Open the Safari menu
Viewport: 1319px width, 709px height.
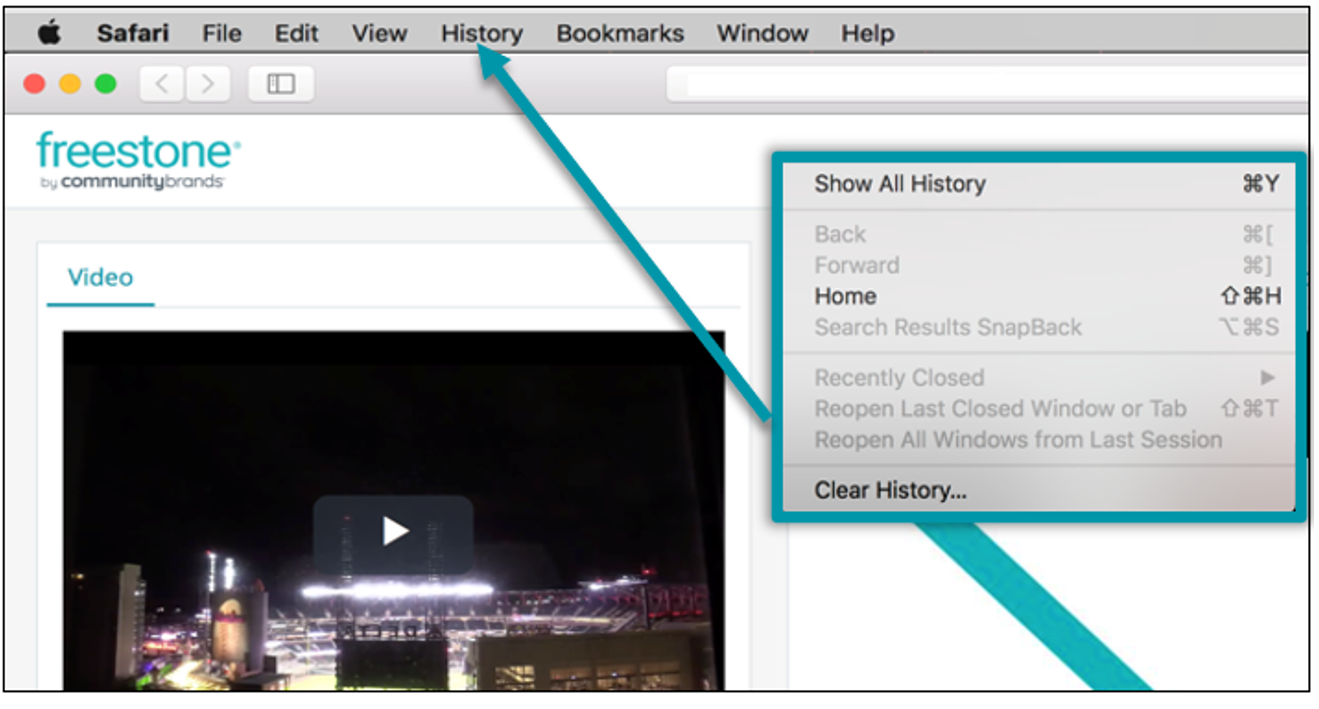134,33
